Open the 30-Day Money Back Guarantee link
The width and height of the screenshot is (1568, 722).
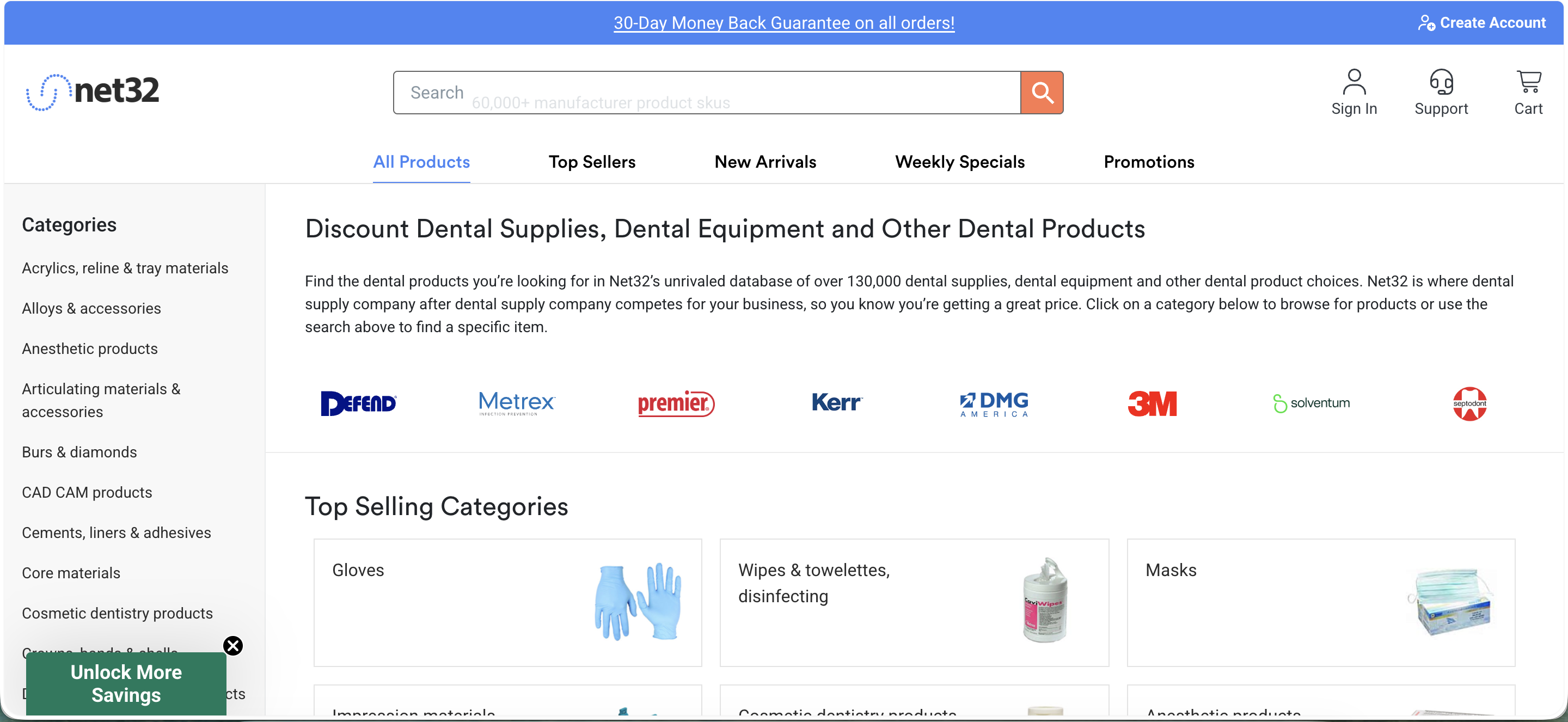point(783,23)
